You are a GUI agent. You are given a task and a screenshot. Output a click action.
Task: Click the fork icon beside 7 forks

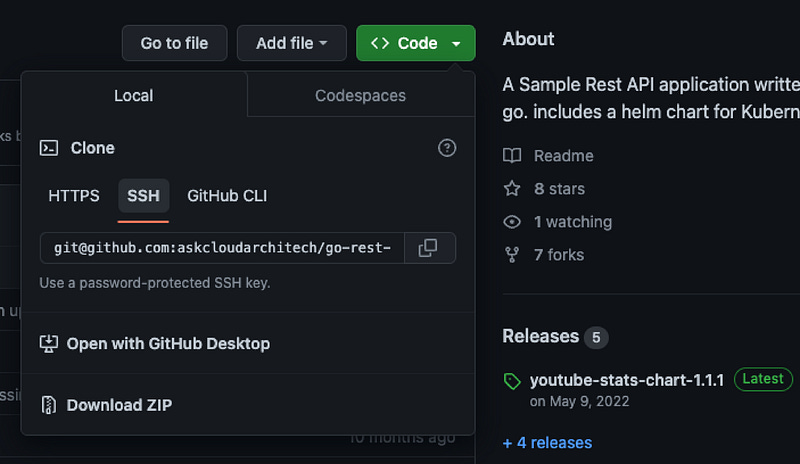512,255
